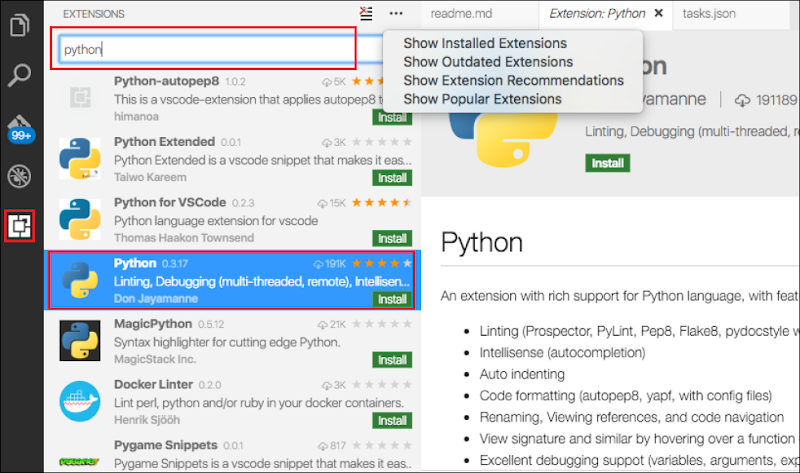Viewport: 800px width, 473px height.
Task: Select Show Extension Recommendations
Action: pyautogui.click(x=513, y=81)
